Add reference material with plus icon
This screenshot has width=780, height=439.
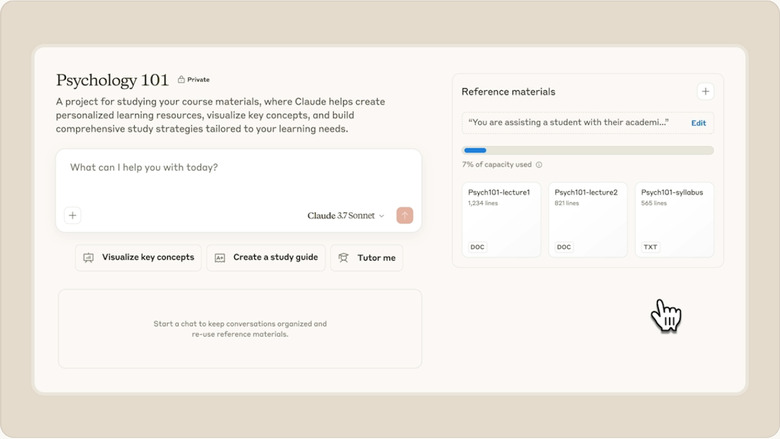click(705, 92)
